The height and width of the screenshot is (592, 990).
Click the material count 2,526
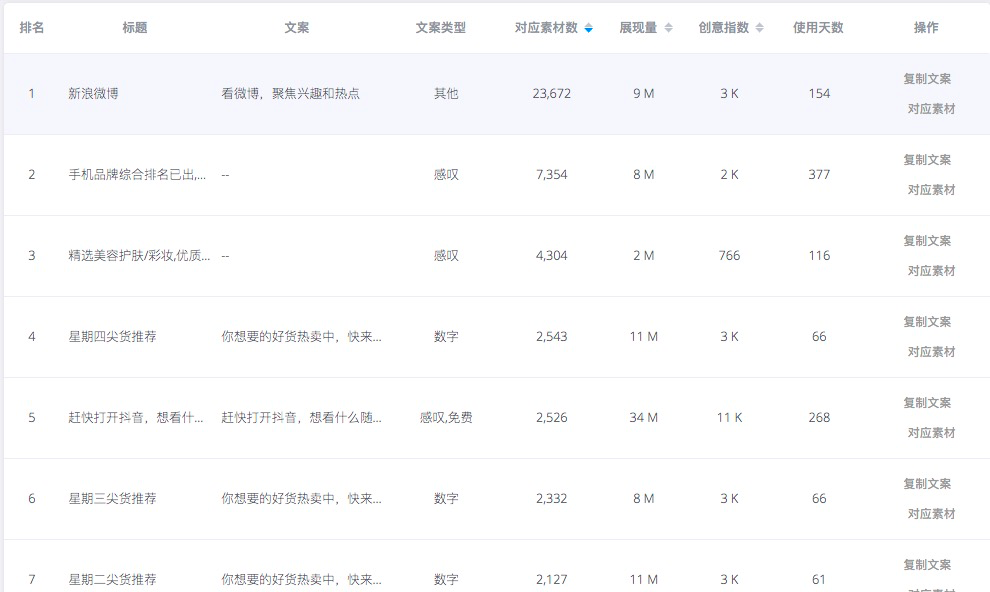click(552, 418)
